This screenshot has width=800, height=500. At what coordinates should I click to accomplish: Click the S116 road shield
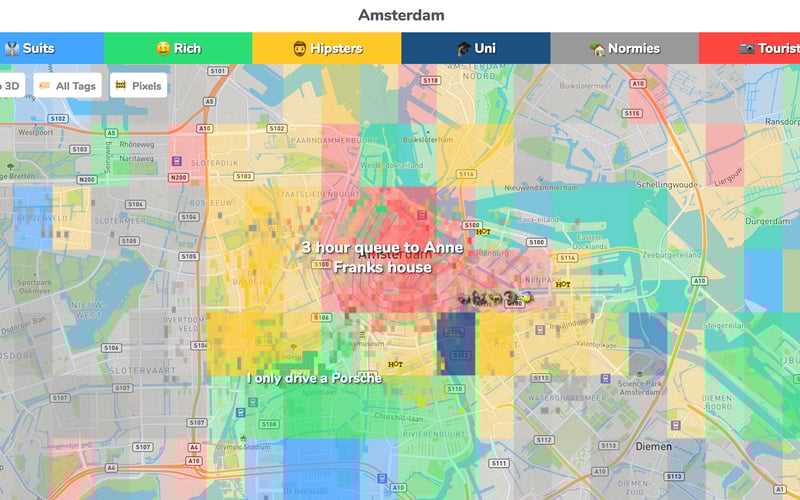click(466, 174)
